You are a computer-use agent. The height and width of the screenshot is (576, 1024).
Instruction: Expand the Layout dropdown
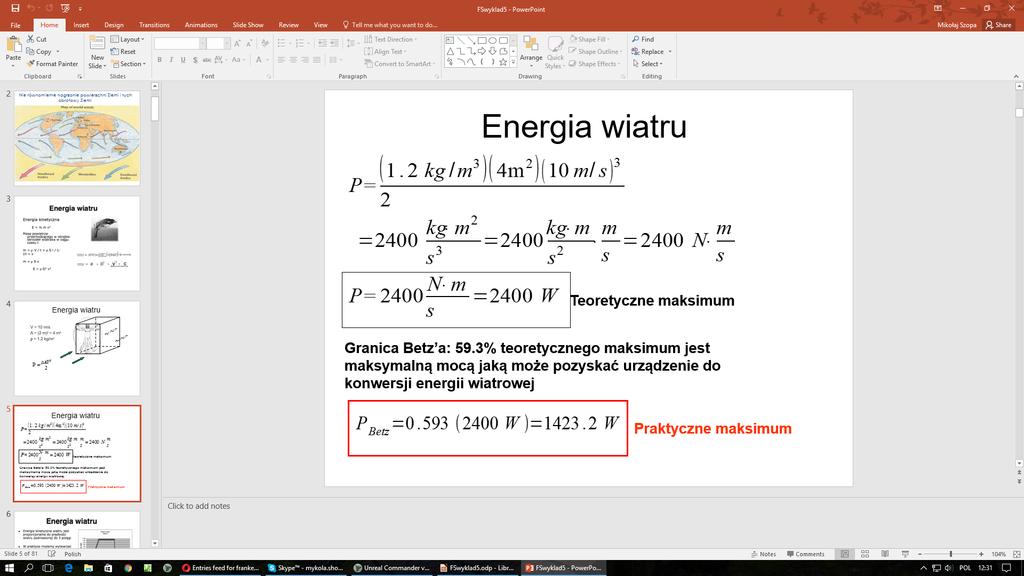pos(128,39)
